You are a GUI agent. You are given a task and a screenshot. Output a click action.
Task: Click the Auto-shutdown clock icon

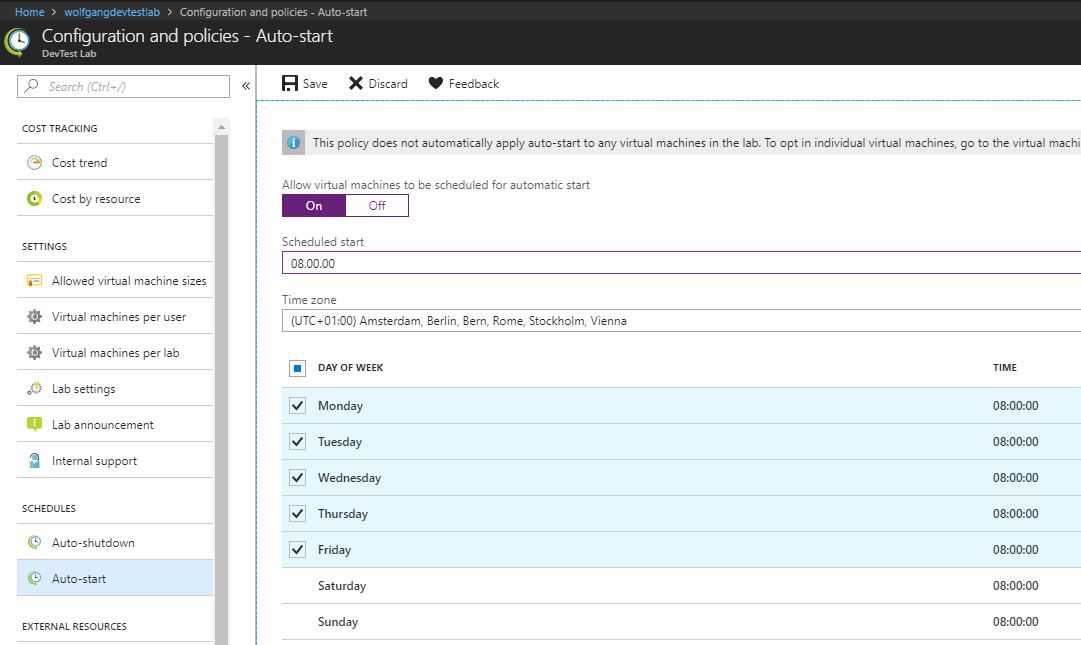click(x=34, y=542)
